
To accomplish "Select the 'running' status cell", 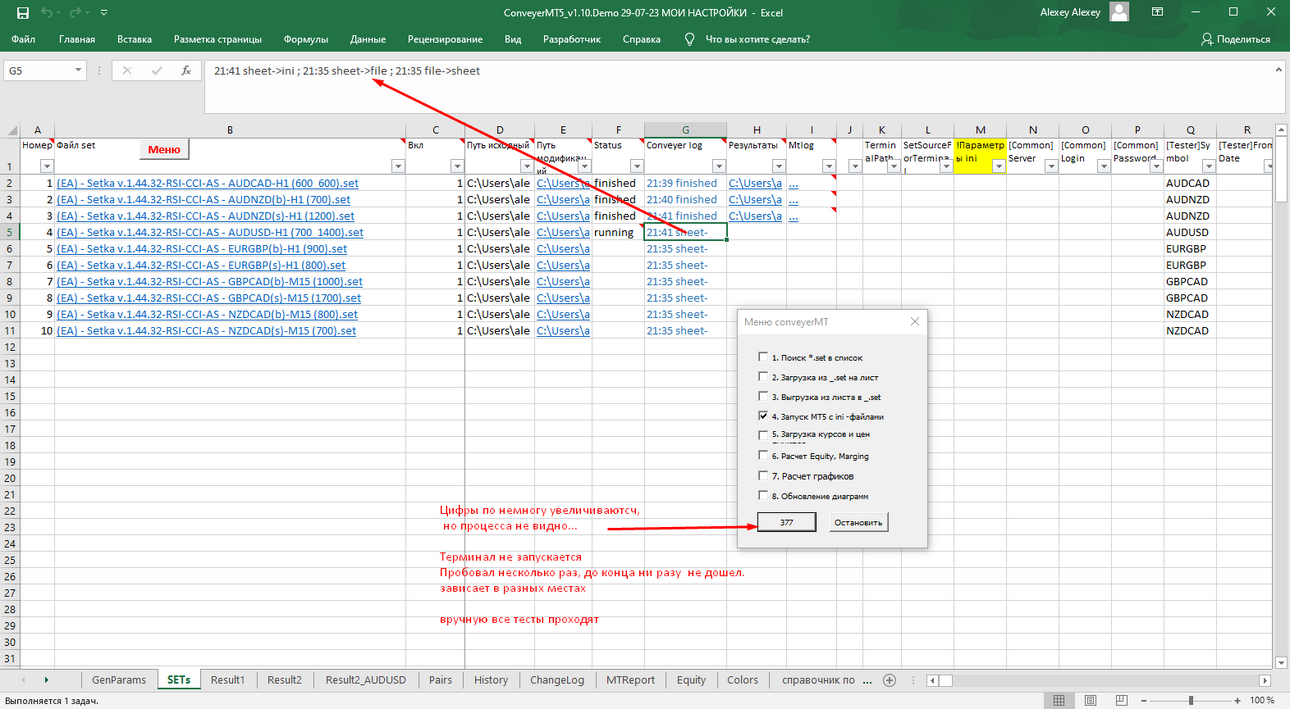I will (x=618, y=232).
